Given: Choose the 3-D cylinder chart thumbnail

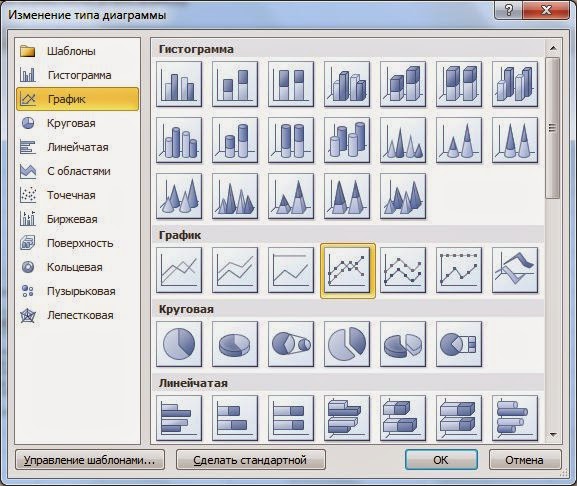Looking at the screenshot, I should click(x=347, y=140).
